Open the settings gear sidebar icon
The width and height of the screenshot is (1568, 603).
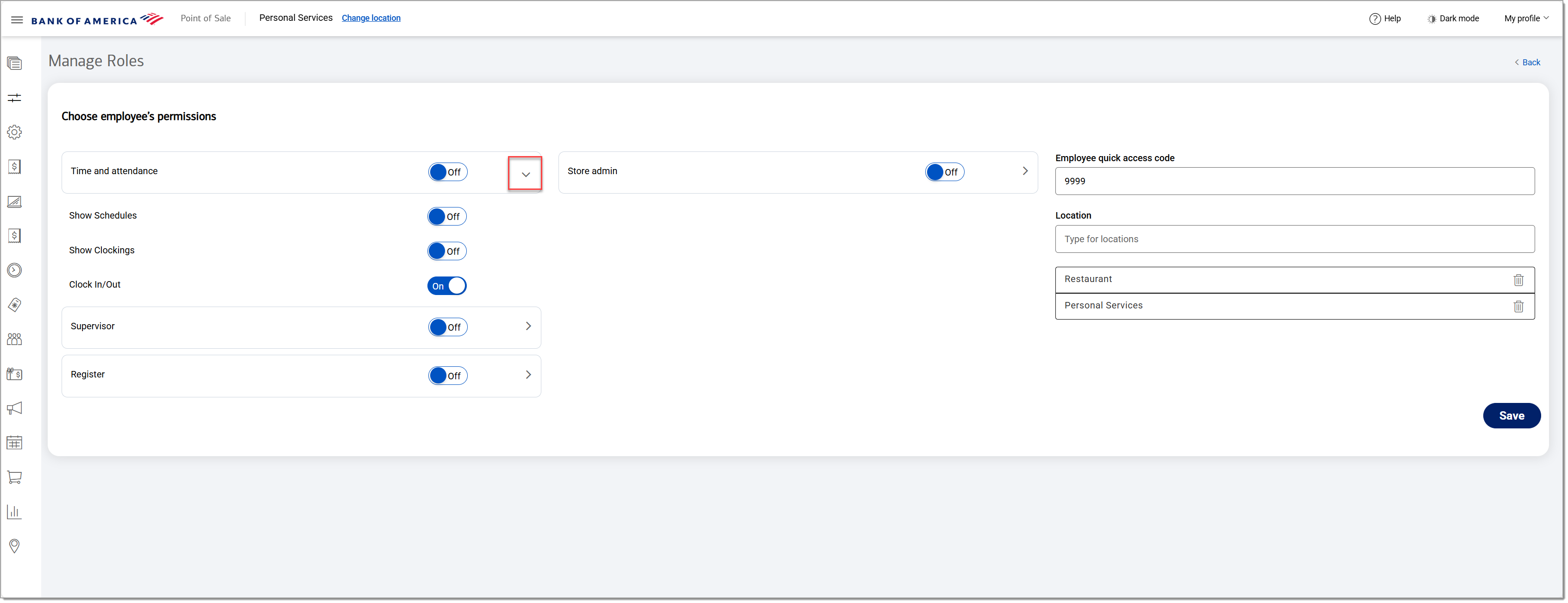click(15, 132)
